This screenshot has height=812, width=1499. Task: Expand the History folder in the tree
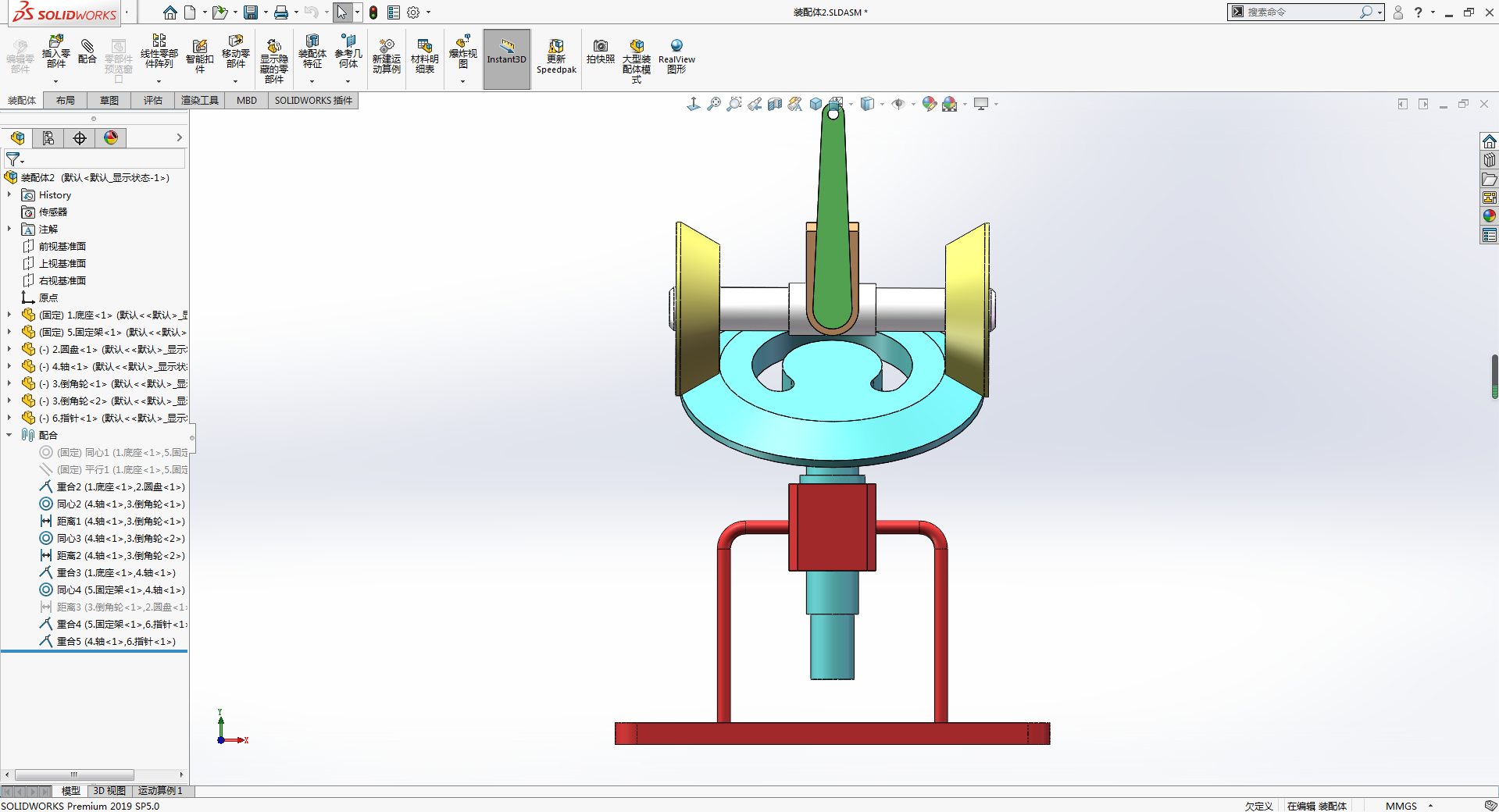[9, 194]
